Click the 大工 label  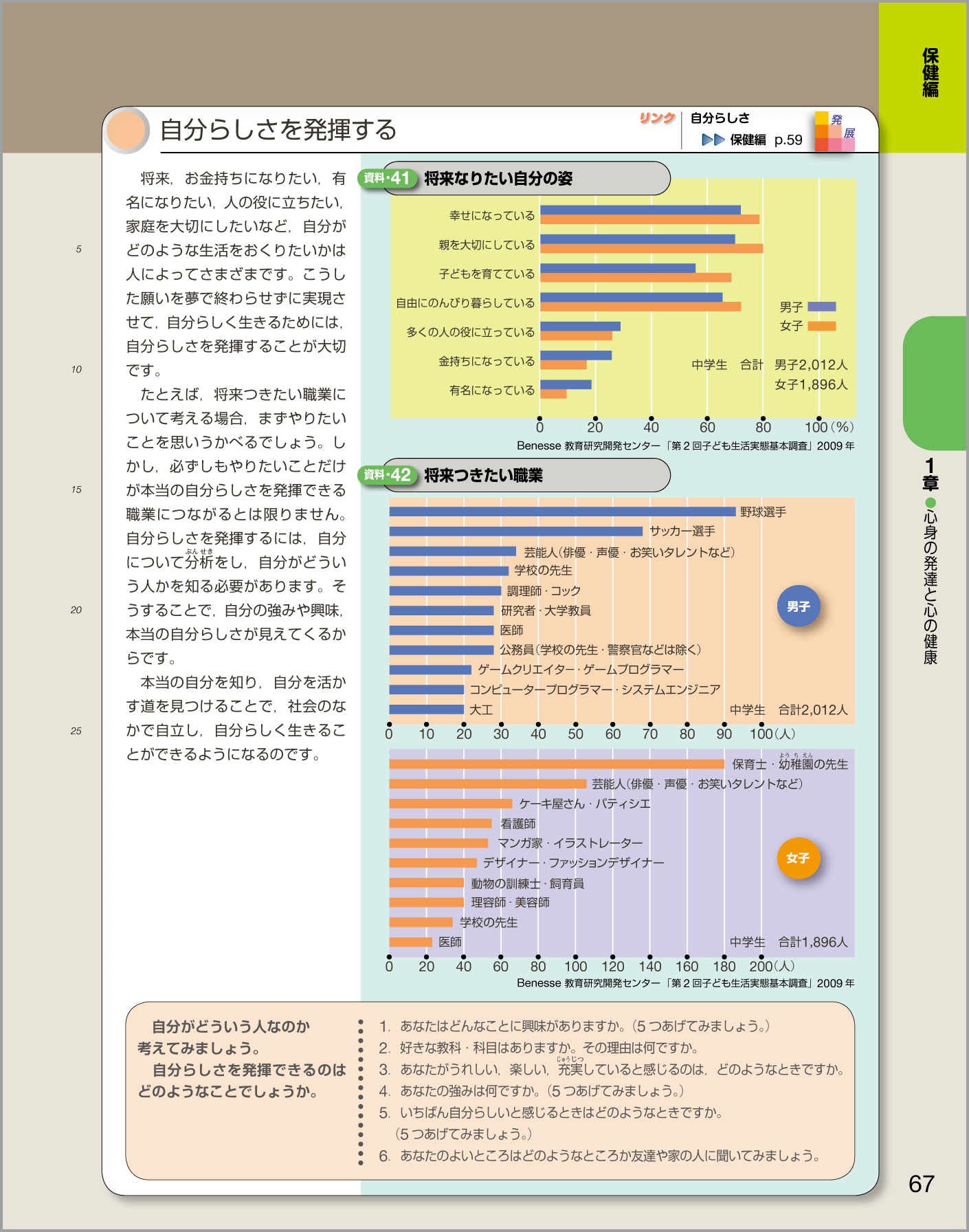tap(481, 709)
